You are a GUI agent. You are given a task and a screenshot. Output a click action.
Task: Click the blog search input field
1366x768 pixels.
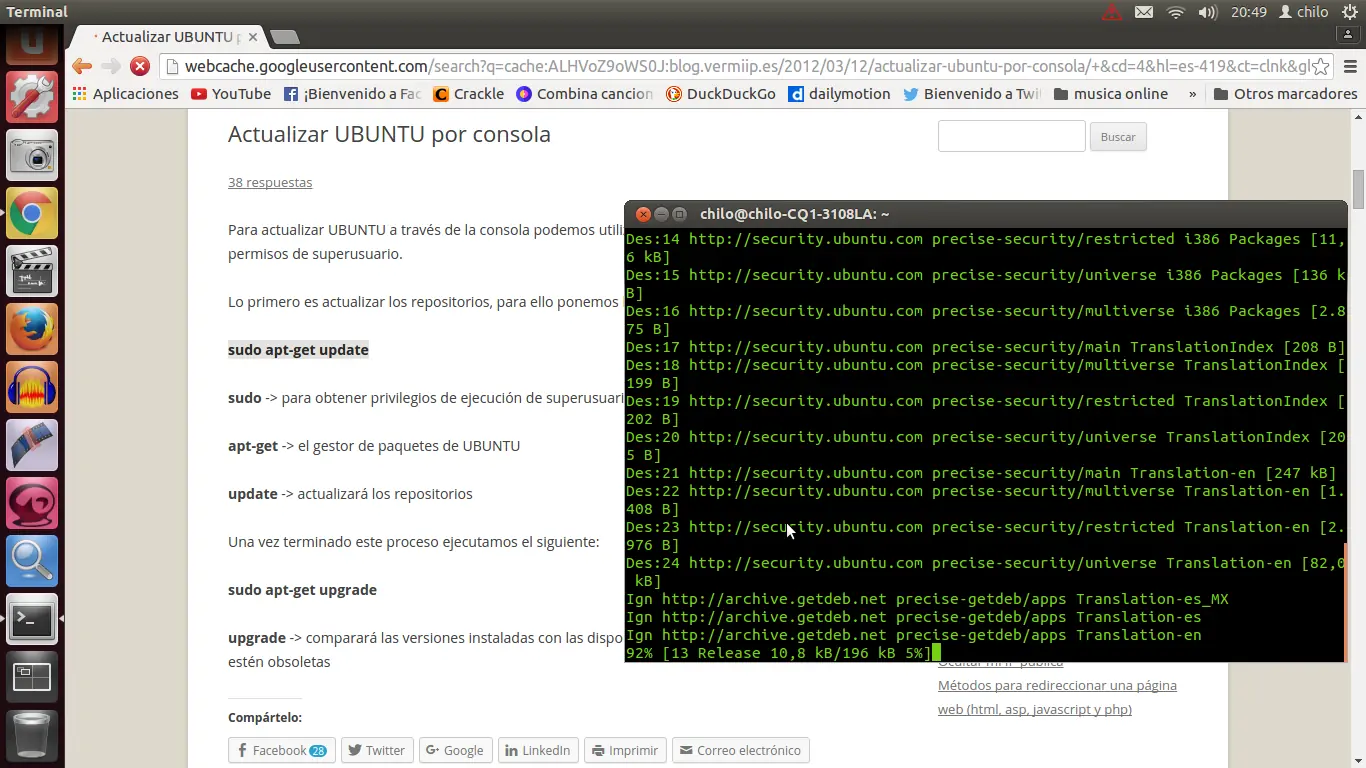(x=1011, y=136)
